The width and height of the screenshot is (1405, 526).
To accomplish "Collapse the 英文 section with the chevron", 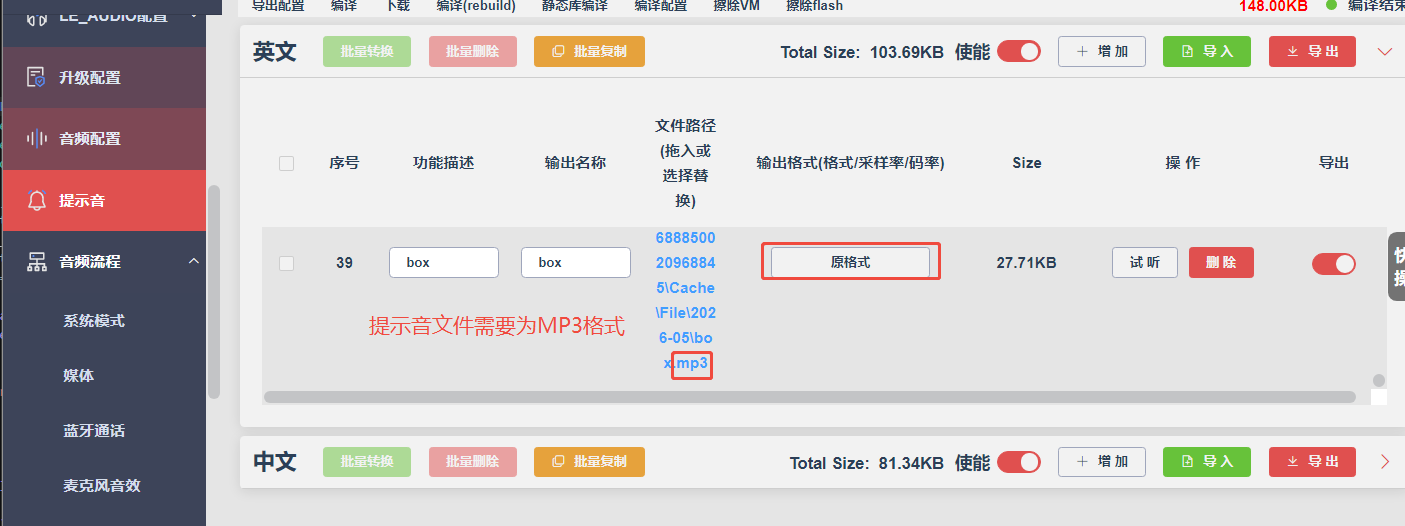I will tap(1385, 51).
